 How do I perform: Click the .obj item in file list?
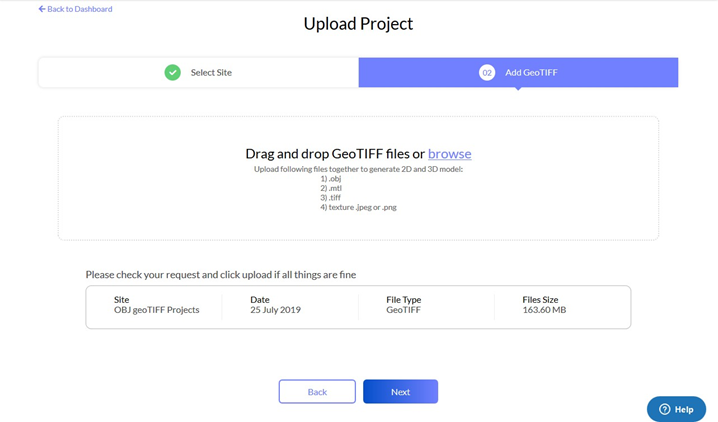coord(331,179)
